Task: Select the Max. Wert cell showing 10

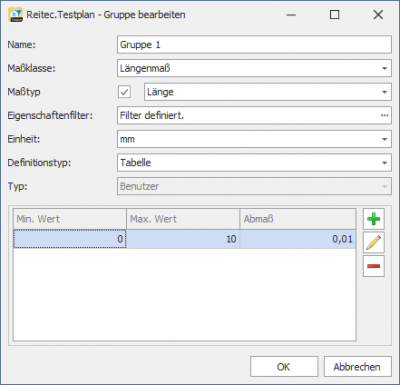Action: coord(183,239)
